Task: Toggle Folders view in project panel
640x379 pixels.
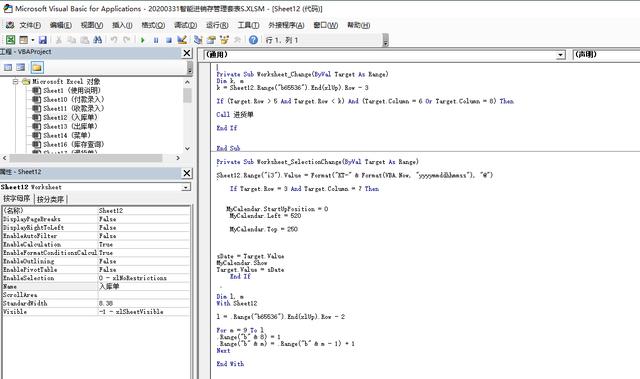Action: point(37,67)
